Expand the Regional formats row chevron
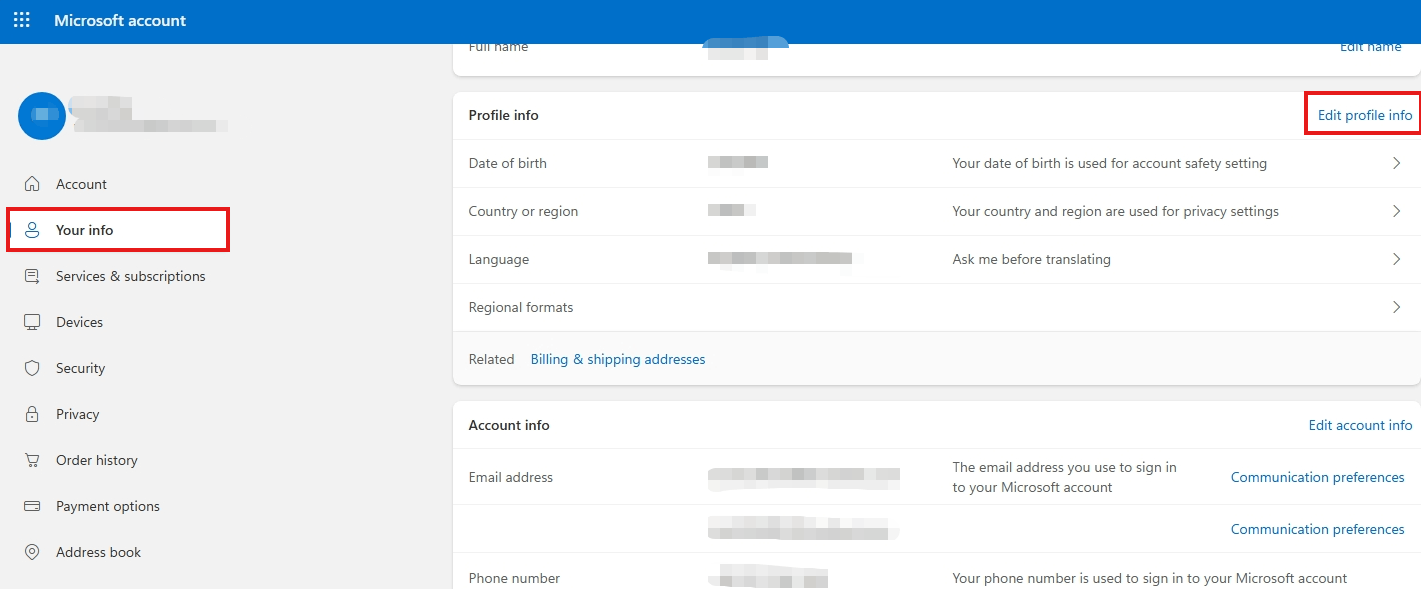The image size is (1421, 589). (x=1397, y=307)
